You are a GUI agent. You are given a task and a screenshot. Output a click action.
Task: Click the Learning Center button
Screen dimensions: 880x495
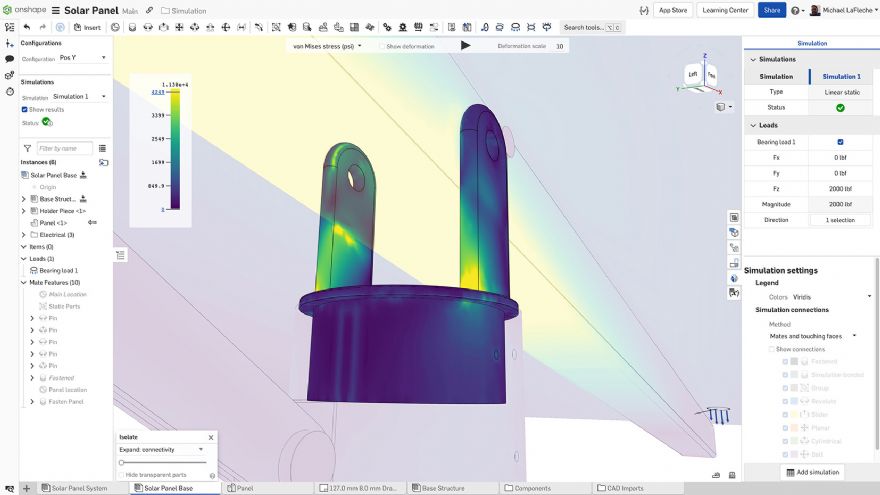tap(725, 10)
